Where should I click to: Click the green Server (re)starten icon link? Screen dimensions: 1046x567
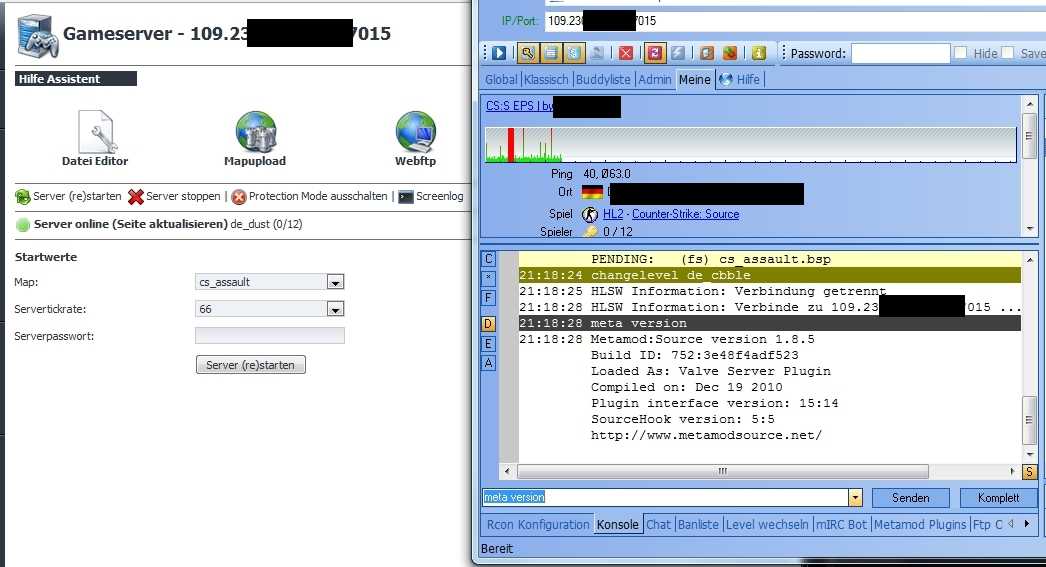(23, 197)
